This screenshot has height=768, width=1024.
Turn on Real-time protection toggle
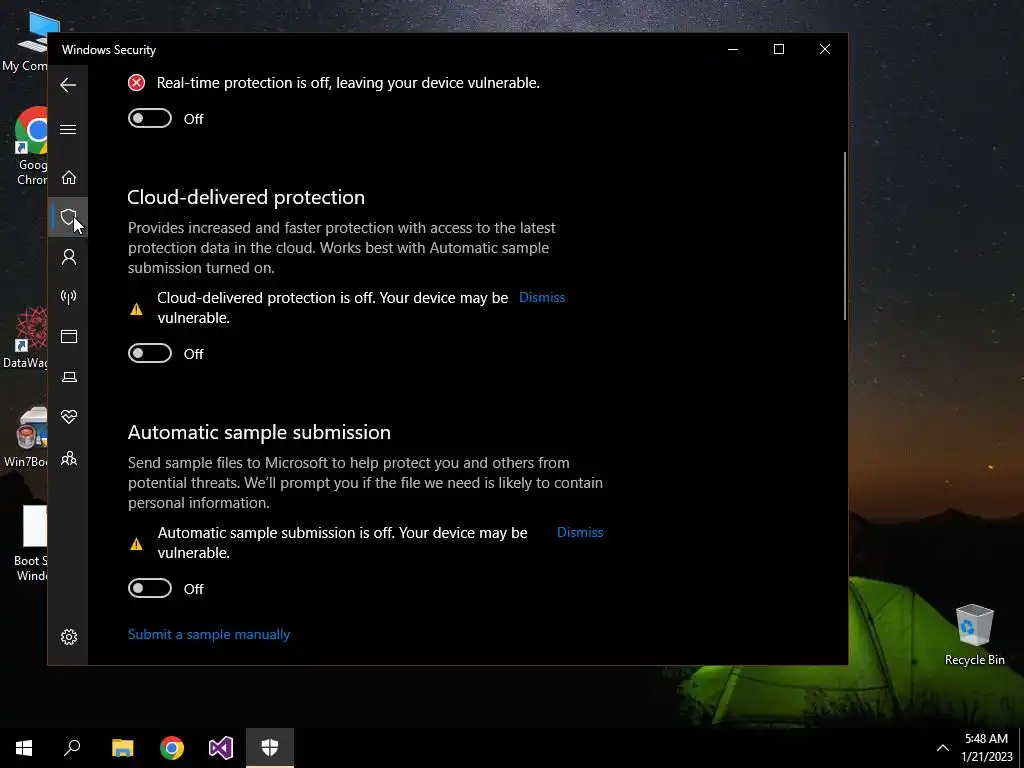coord(150,118)
